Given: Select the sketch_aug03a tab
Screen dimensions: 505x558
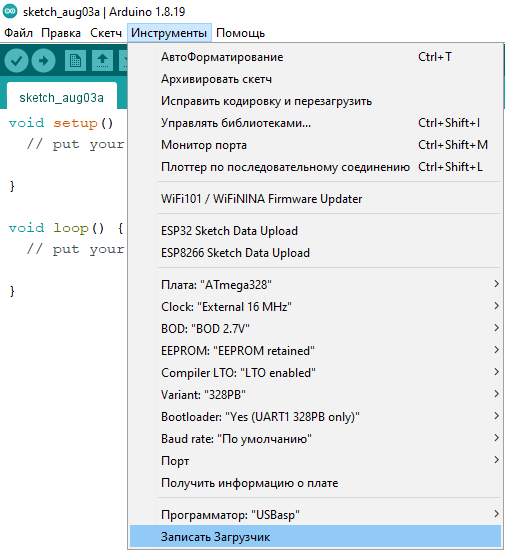Looking at the screenshot, I should 62,97.
